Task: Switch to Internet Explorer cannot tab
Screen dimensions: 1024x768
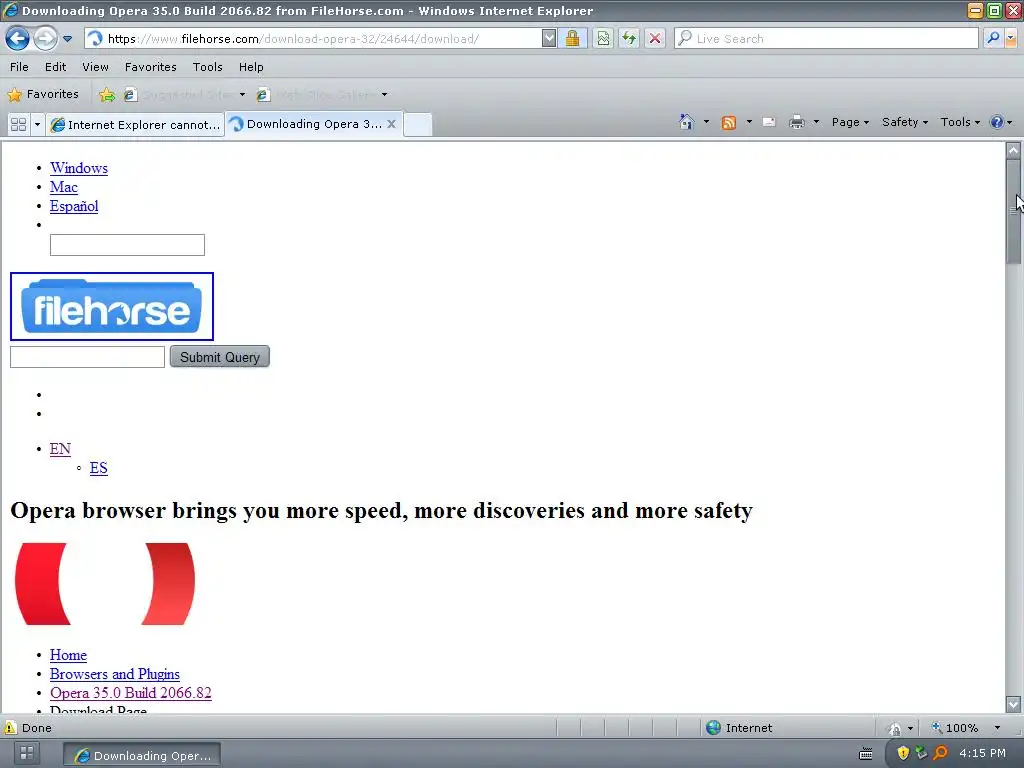Action: (x=135, y=125)
